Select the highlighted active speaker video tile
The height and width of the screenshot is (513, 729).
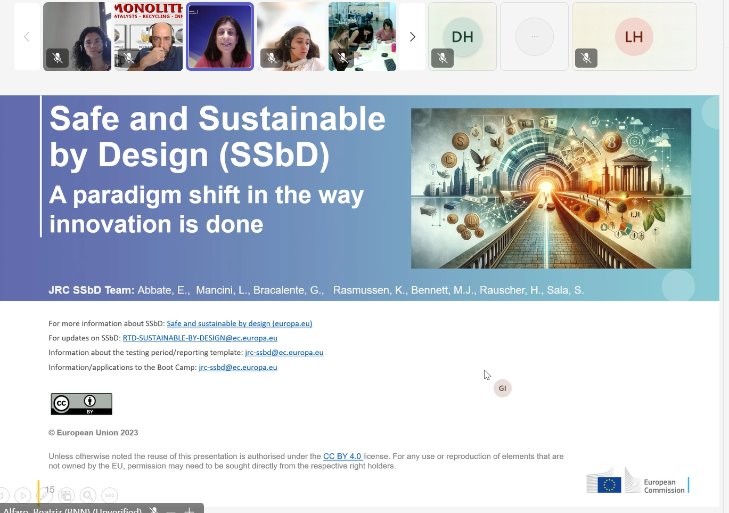(x=220, y=37)
